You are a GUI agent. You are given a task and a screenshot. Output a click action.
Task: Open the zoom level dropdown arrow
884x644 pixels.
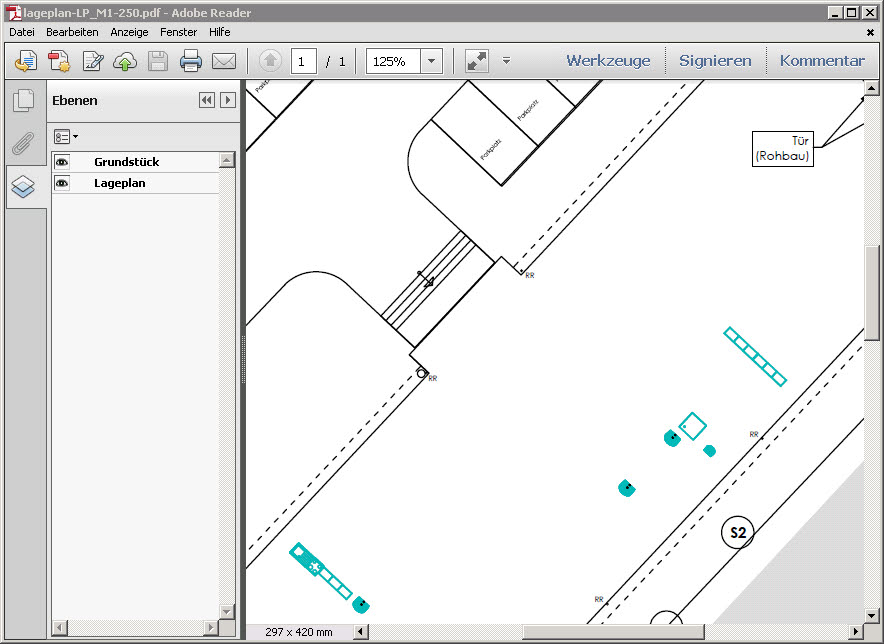point(431,61)
